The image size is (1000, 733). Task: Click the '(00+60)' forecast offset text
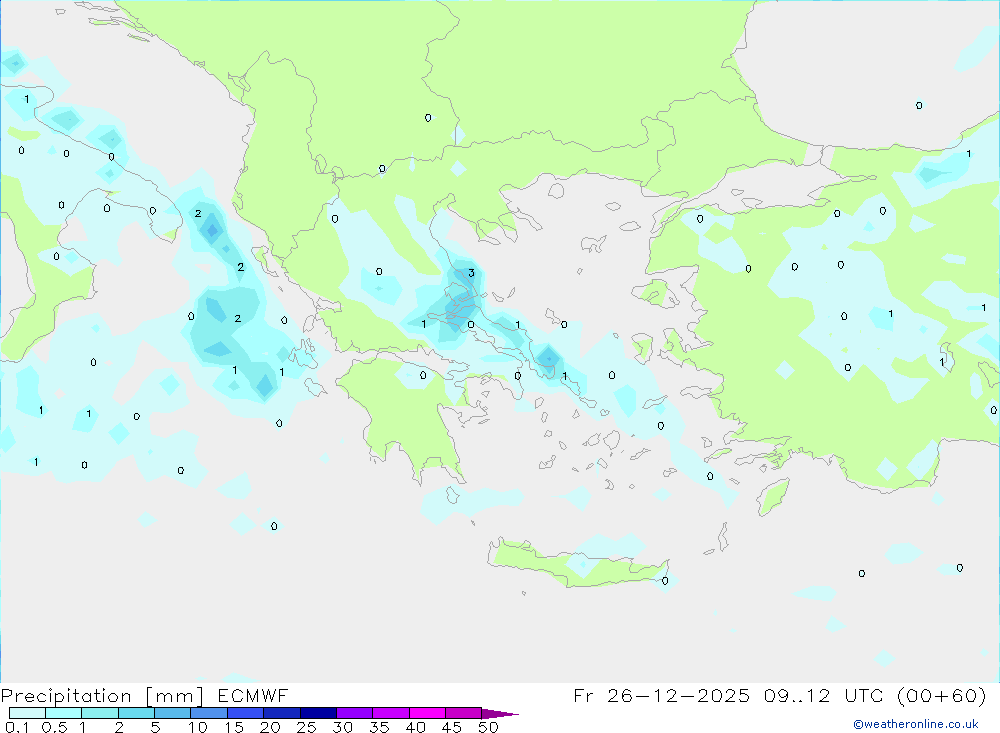pyautogui.click(x=941, y=695)
